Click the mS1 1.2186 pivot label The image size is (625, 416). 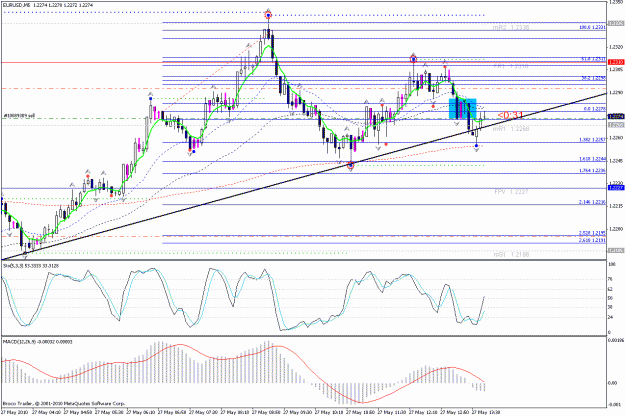(511, 254)
